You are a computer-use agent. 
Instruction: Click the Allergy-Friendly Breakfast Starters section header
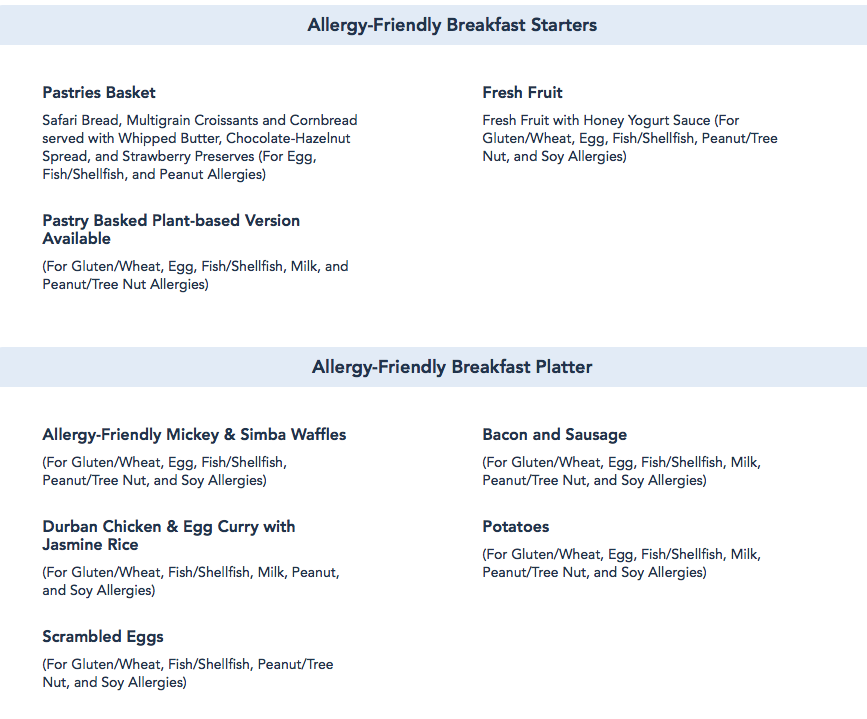[x=452, y=25]
